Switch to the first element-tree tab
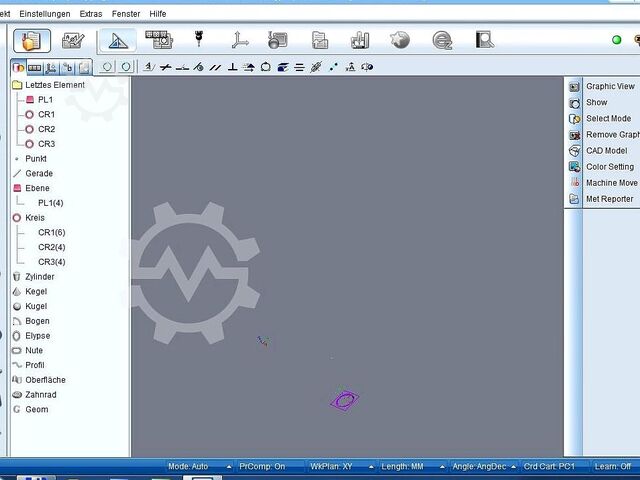Image resolution: width=640 pixels, height=480 pixels. (x=18, y=68)
